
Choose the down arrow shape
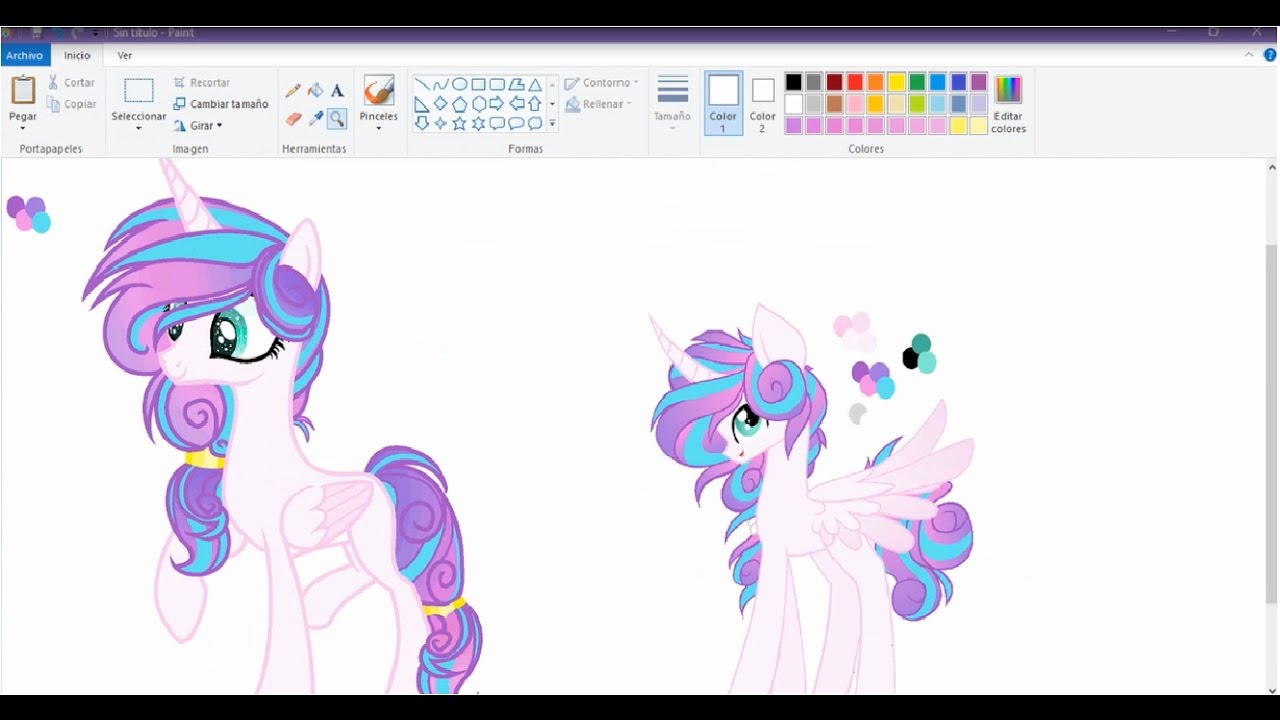coord(422,123)
